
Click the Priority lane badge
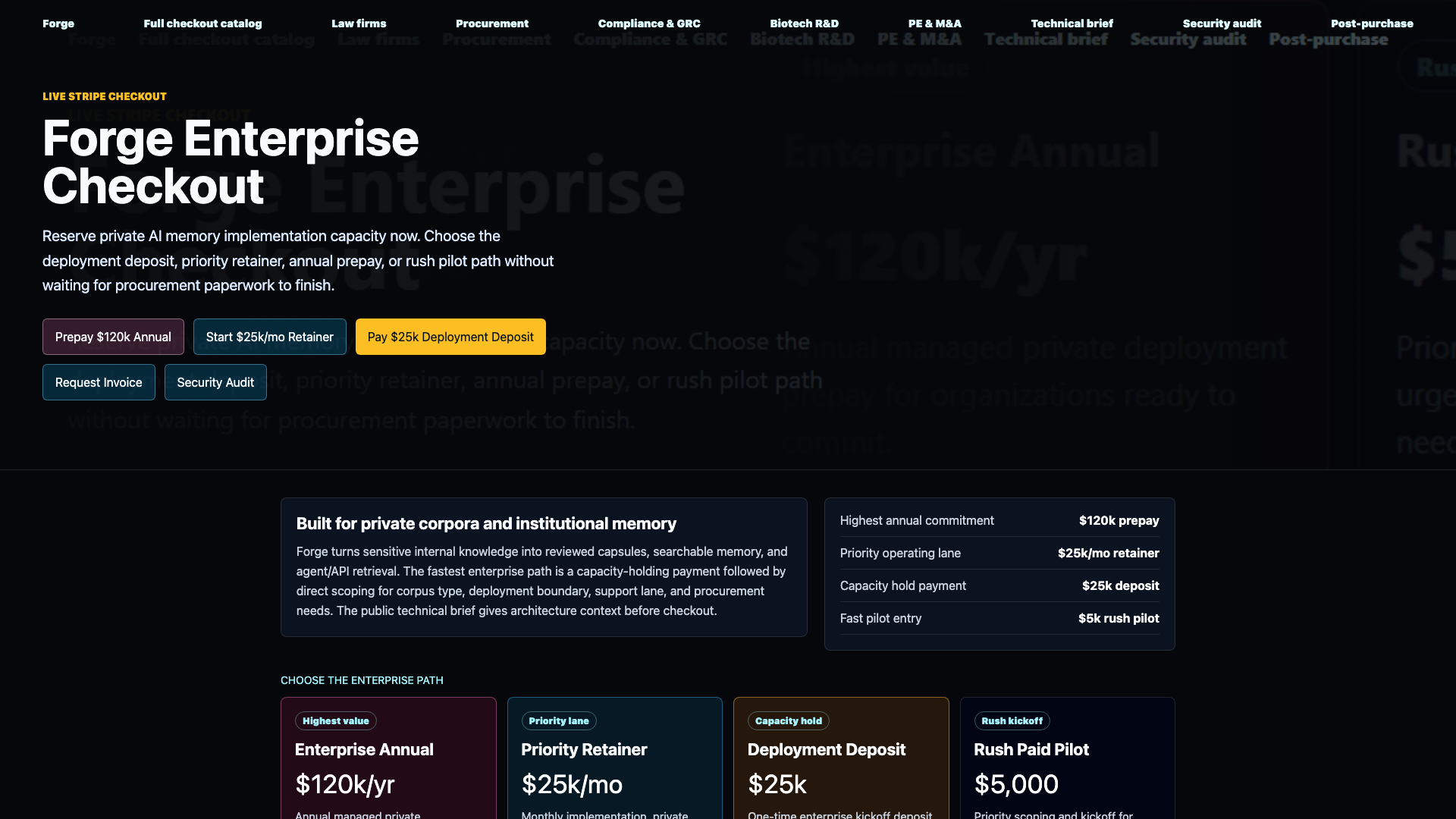point(559,721)
